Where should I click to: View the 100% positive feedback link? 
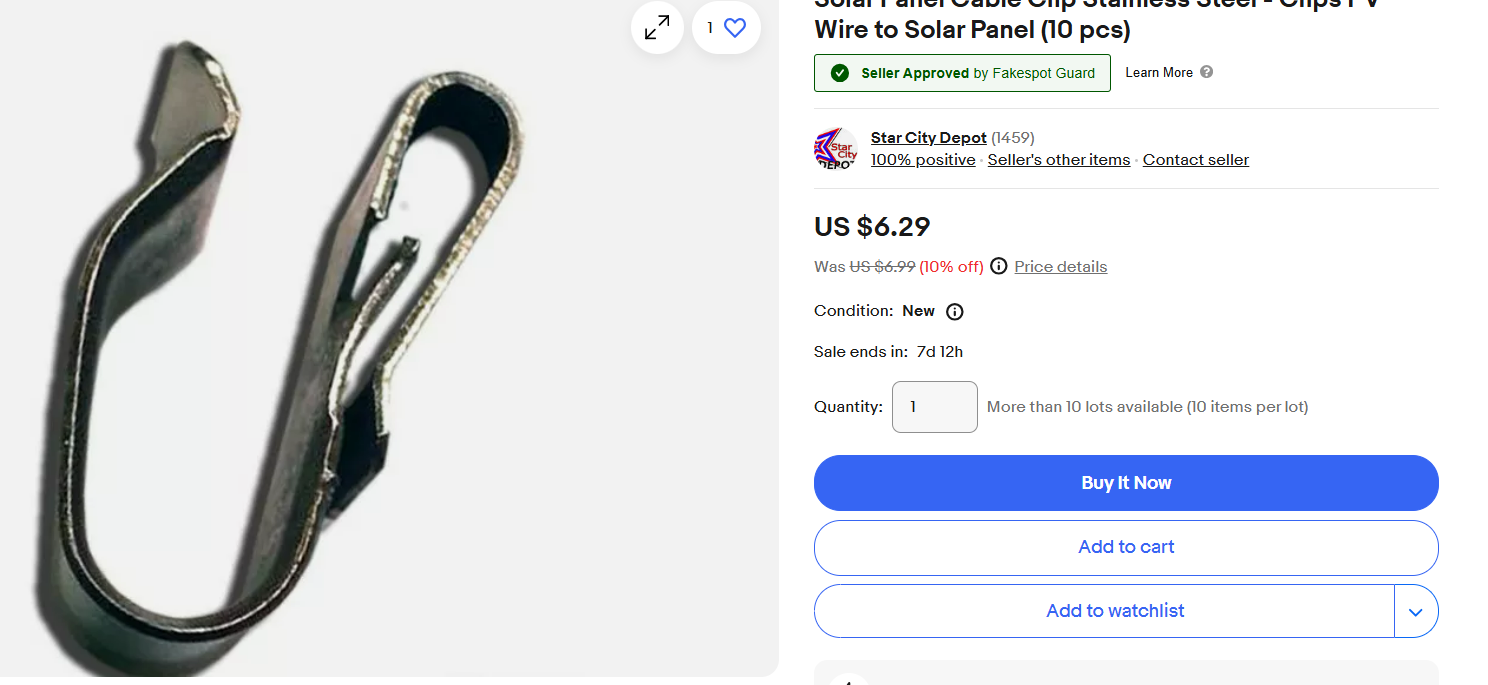923,160
